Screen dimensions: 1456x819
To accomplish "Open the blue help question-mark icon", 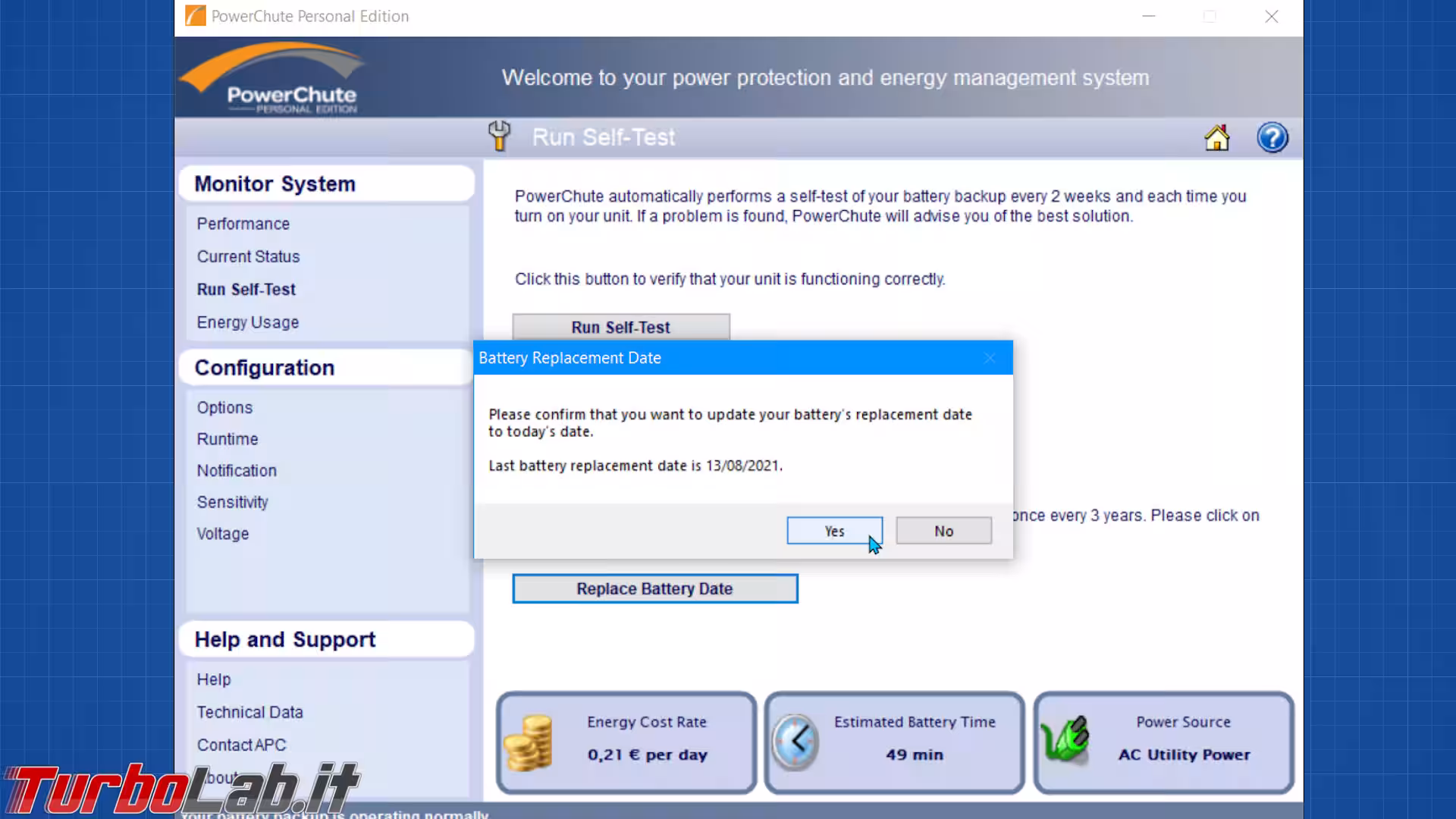I will point(1272,138).
